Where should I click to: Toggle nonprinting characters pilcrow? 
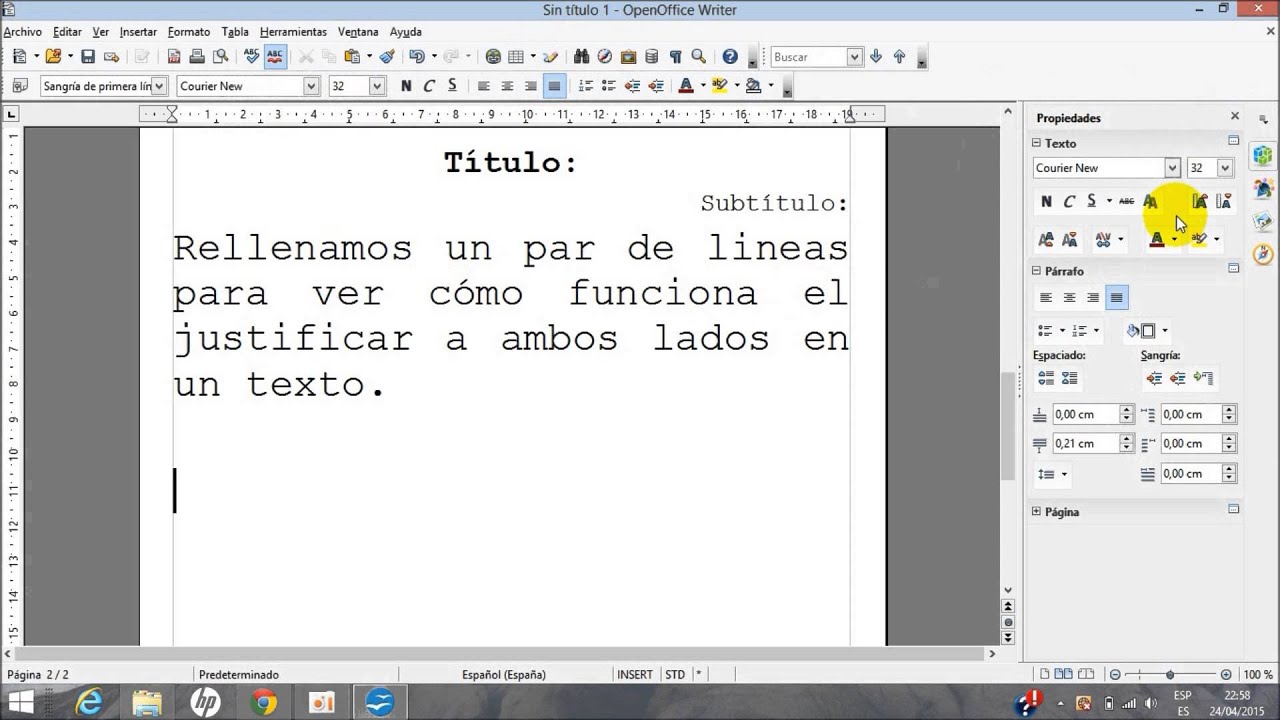(x=676, y=57)
